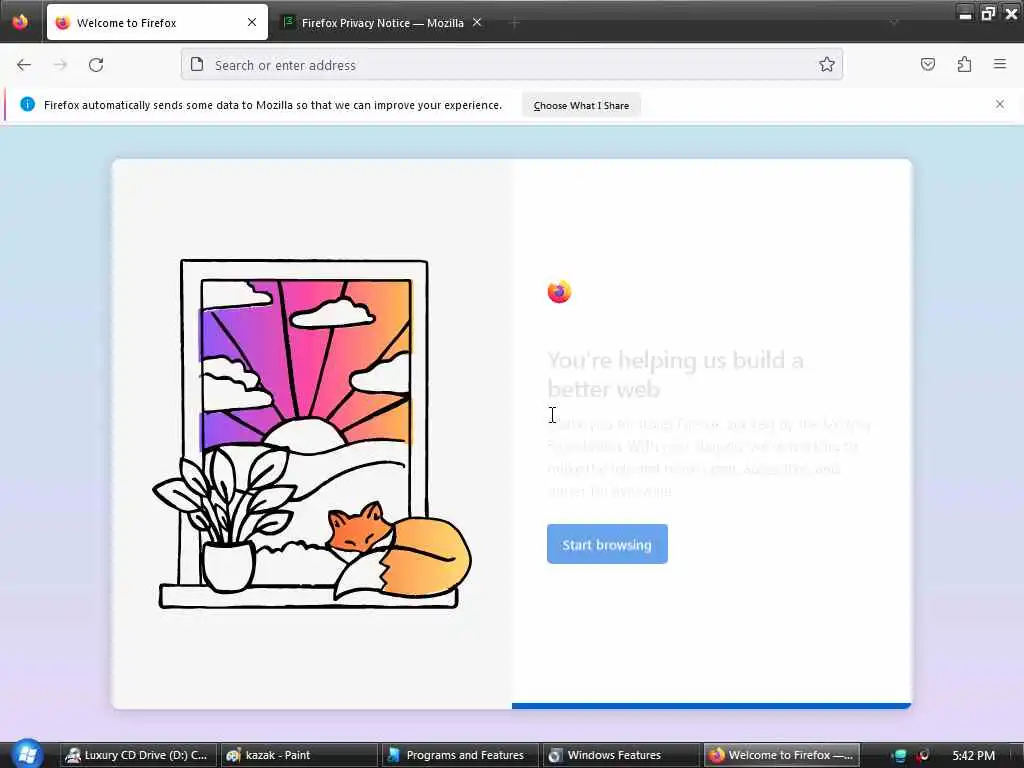Screen dimensions: 1024x768
Task: Click the forward navigation arrow
Action: click(x=60, y=65)
